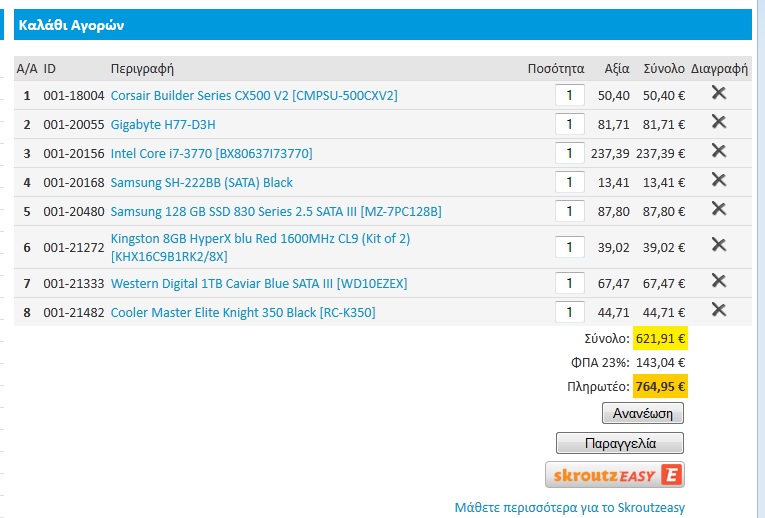Delete Cooler Master Elite Knight 350 row
The width and height of the screenshot is (765, 518).
click(719, 310)
